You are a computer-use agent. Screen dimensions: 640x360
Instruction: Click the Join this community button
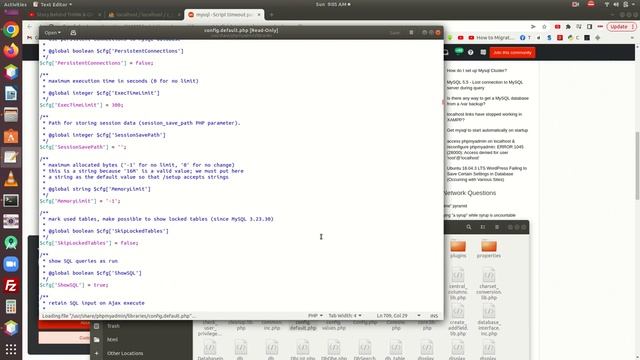click(x=512, y=52)
